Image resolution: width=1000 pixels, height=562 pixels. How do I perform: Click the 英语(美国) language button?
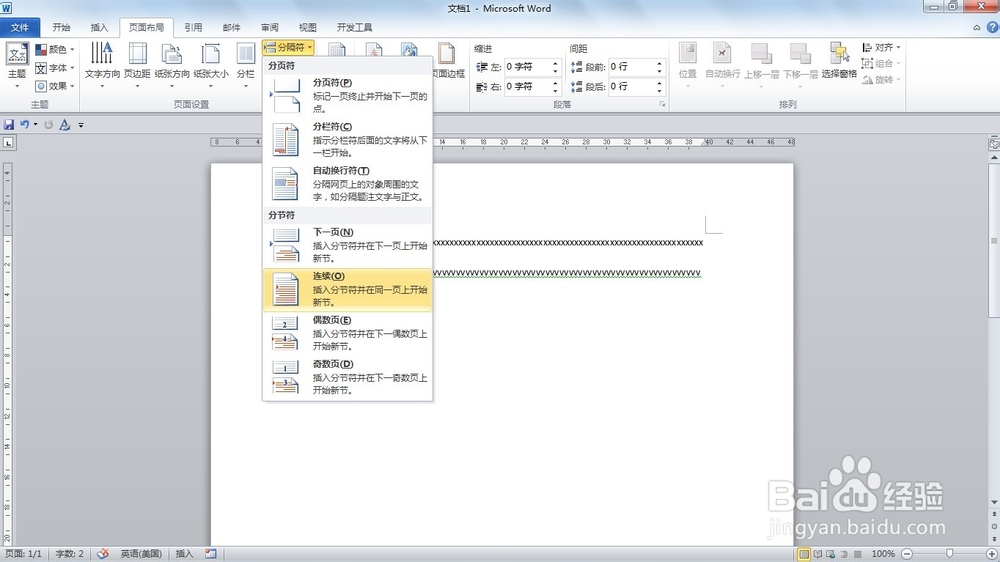(x=142, y=554)
